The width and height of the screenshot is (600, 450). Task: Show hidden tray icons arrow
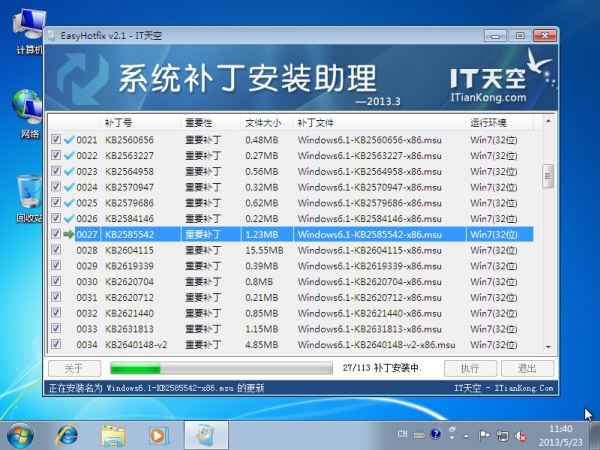(x=466, y=435)
